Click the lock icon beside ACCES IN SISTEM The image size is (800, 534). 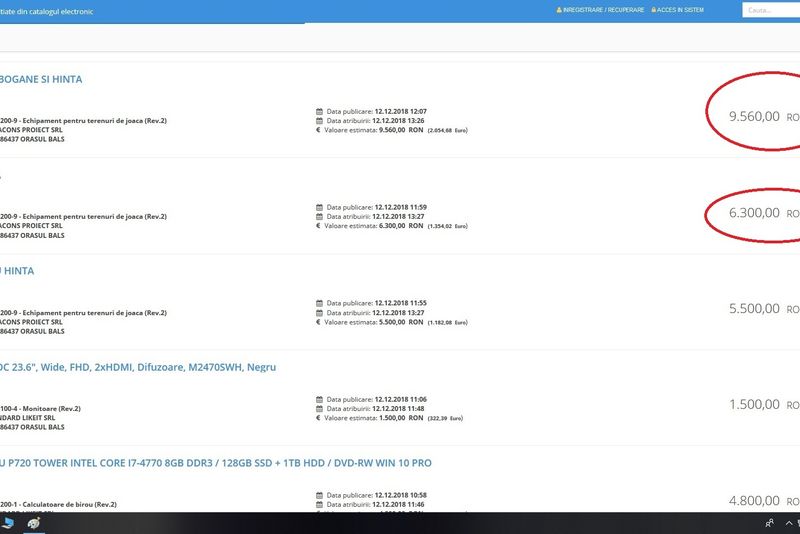pyautogui.click(x=654, y=10)
